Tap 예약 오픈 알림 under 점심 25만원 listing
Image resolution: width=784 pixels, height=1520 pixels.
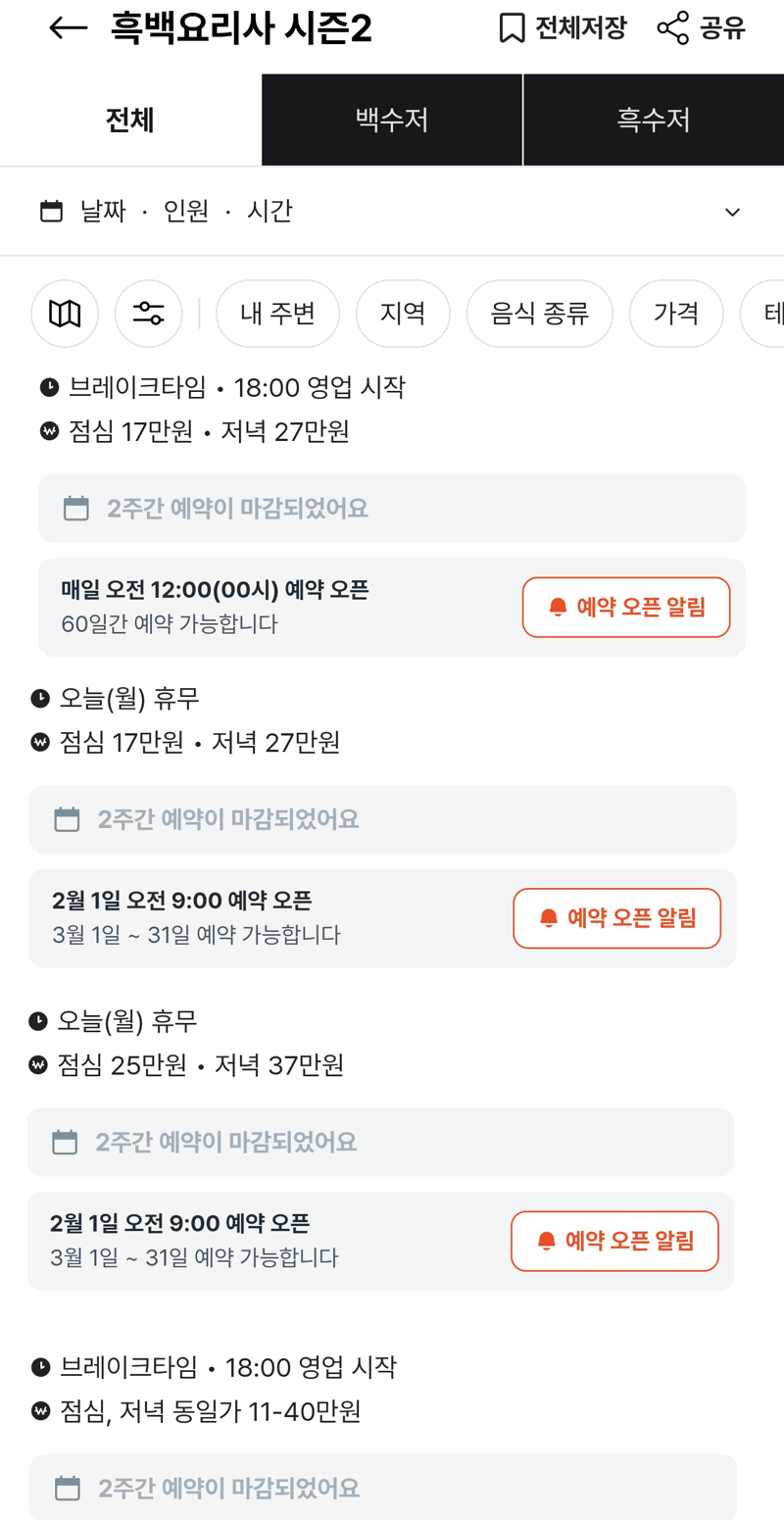[x=614, y=1241]
